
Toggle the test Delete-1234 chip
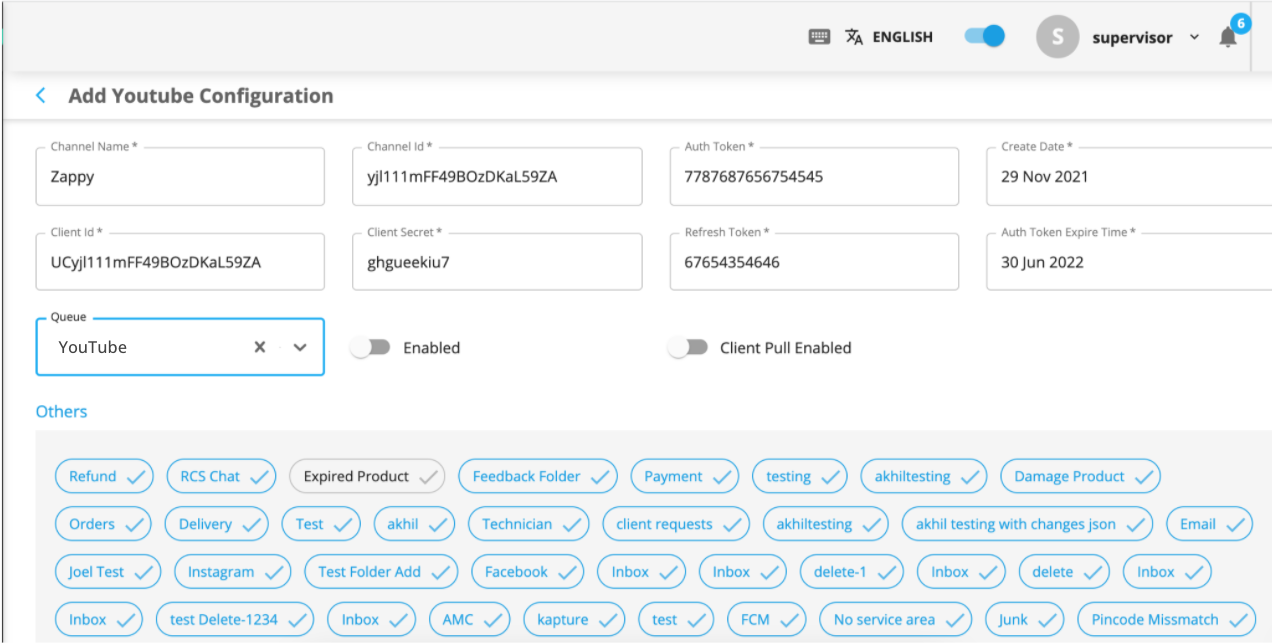[235, 619]
